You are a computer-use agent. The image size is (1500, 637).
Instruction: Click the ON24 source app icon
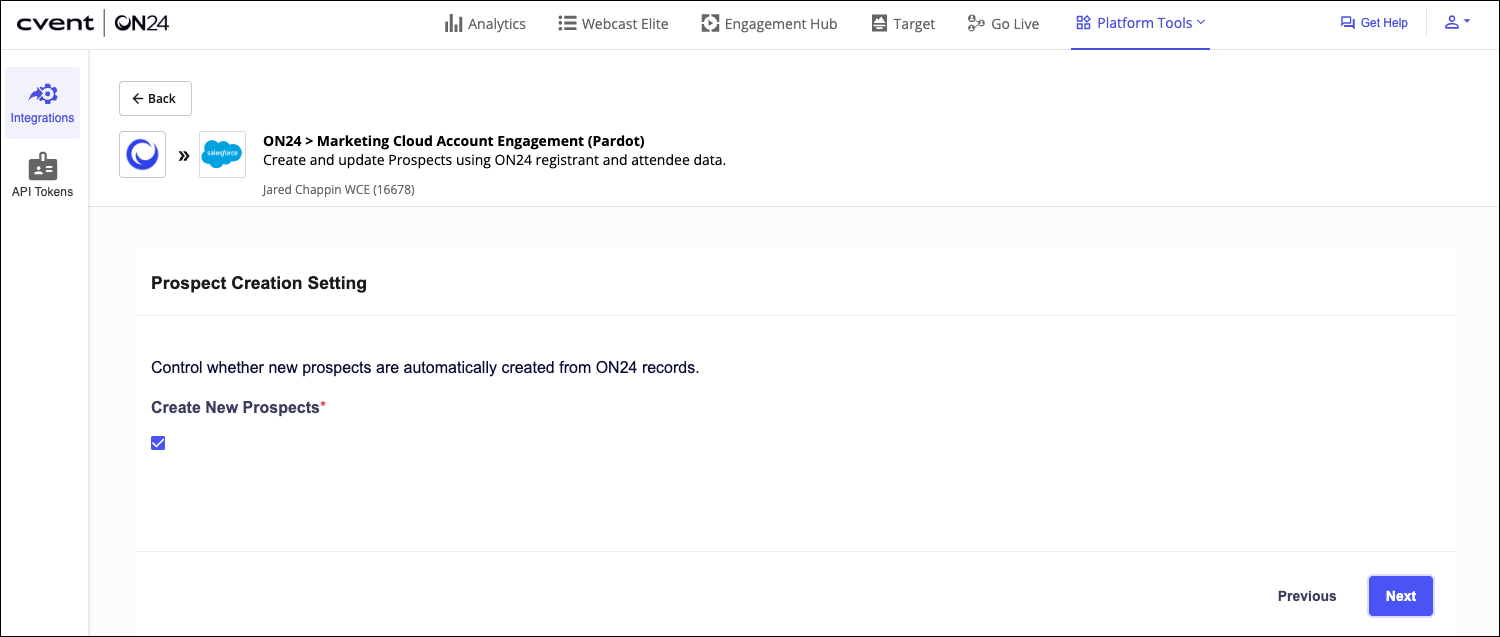tap(142, 154)
